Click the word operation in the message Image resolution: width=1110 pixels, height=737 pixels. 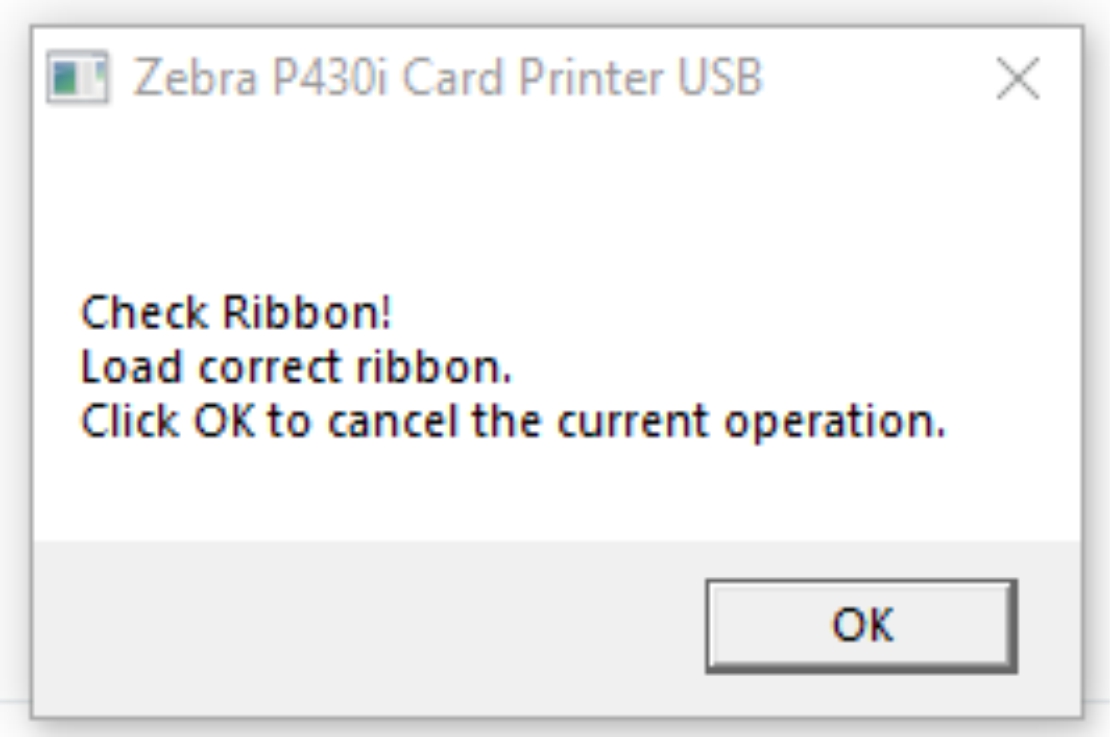(x=835, y=423)
